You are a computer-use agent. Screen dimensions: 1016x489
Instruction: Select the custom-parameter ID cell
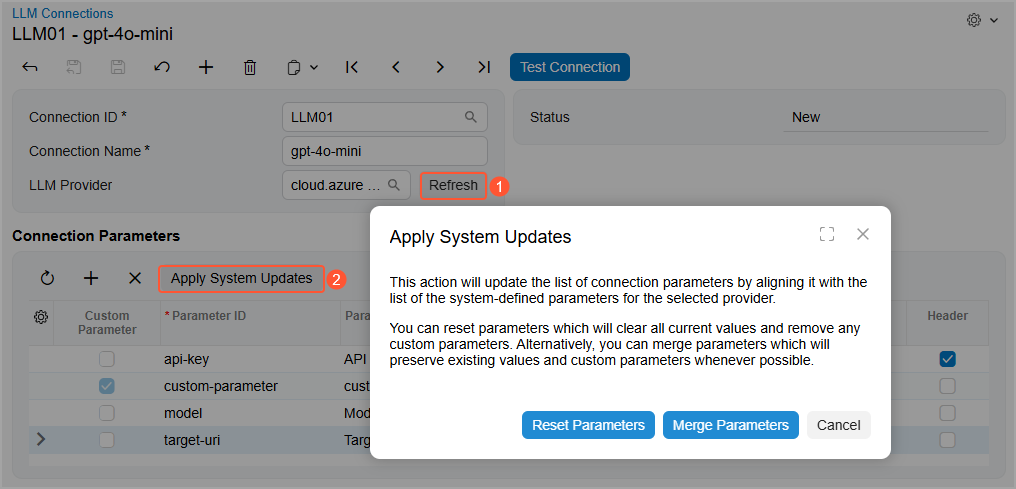(x=250, y=386)
